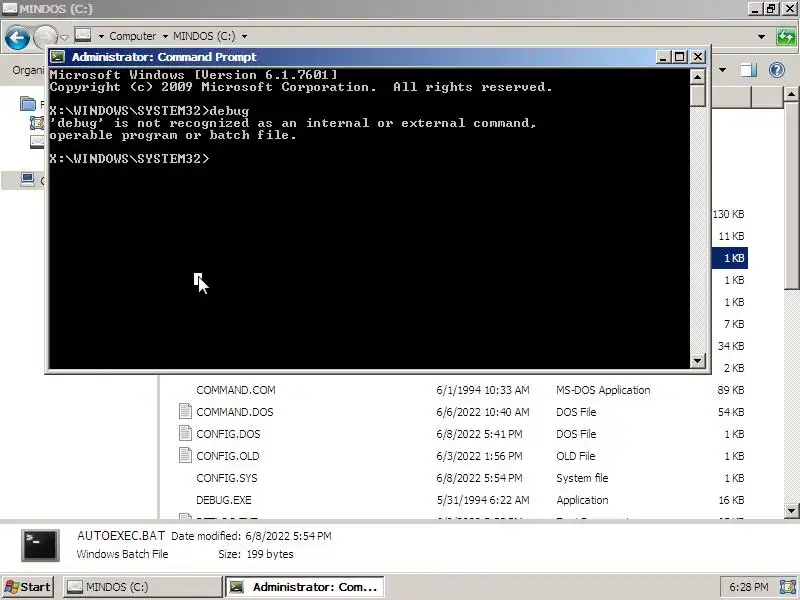Restore down the MINDOS (C:) Explorer window
800x600 pixels.
coord(770,8)
